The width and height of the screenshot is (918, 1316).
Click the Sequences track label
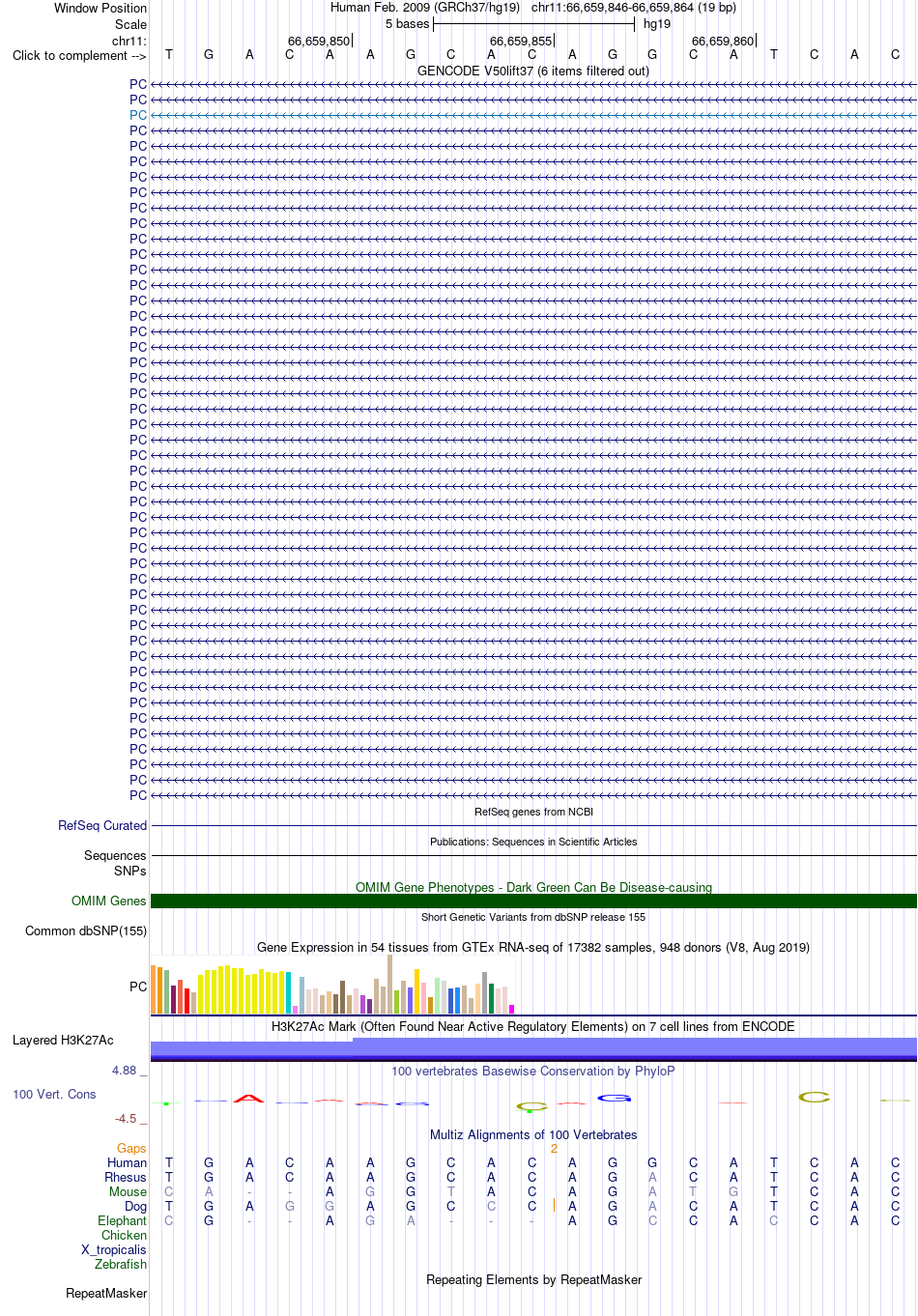tap(115, 855)
